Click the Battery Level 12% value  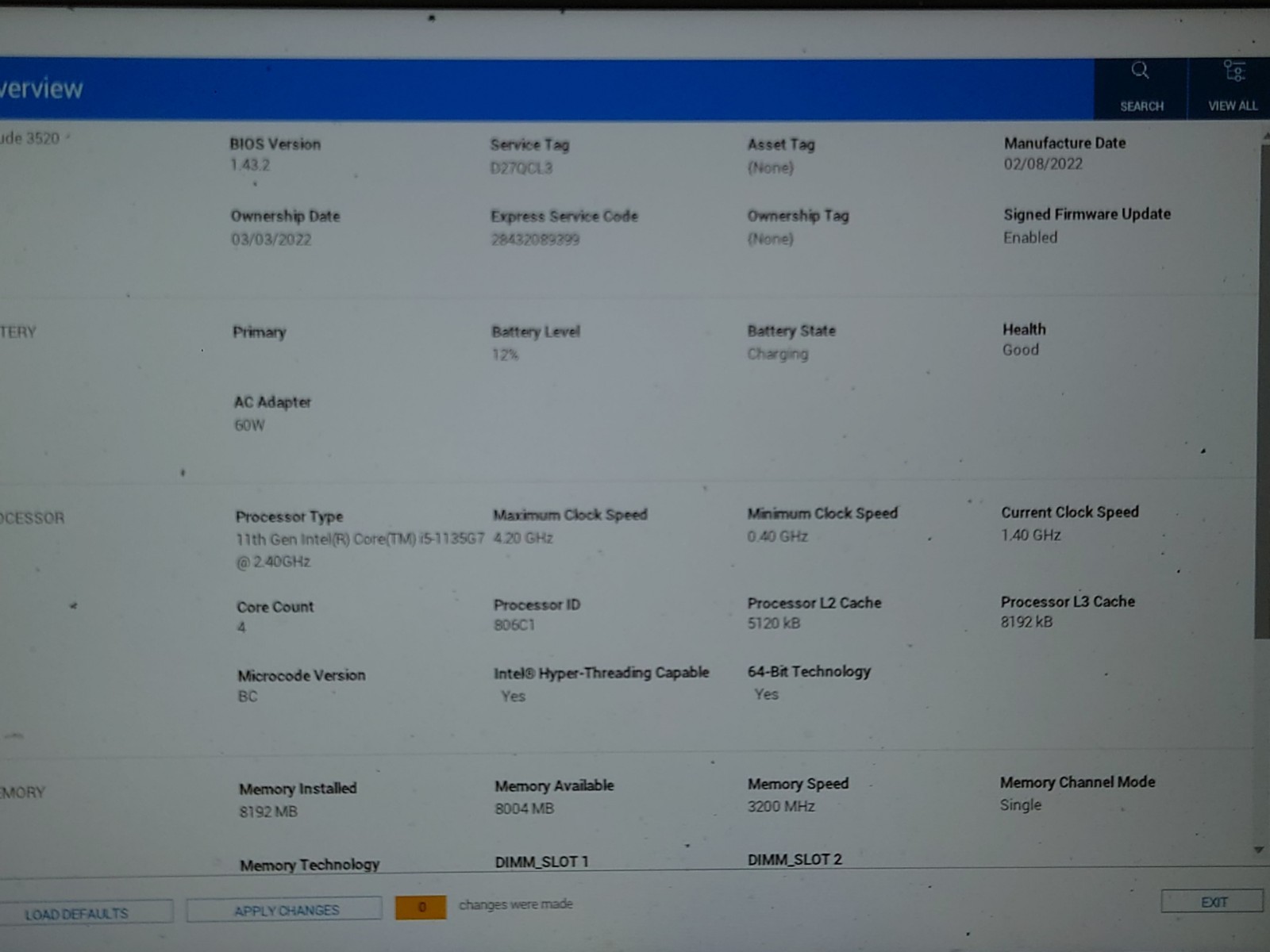pyautogui.click(x=505, y=355)
